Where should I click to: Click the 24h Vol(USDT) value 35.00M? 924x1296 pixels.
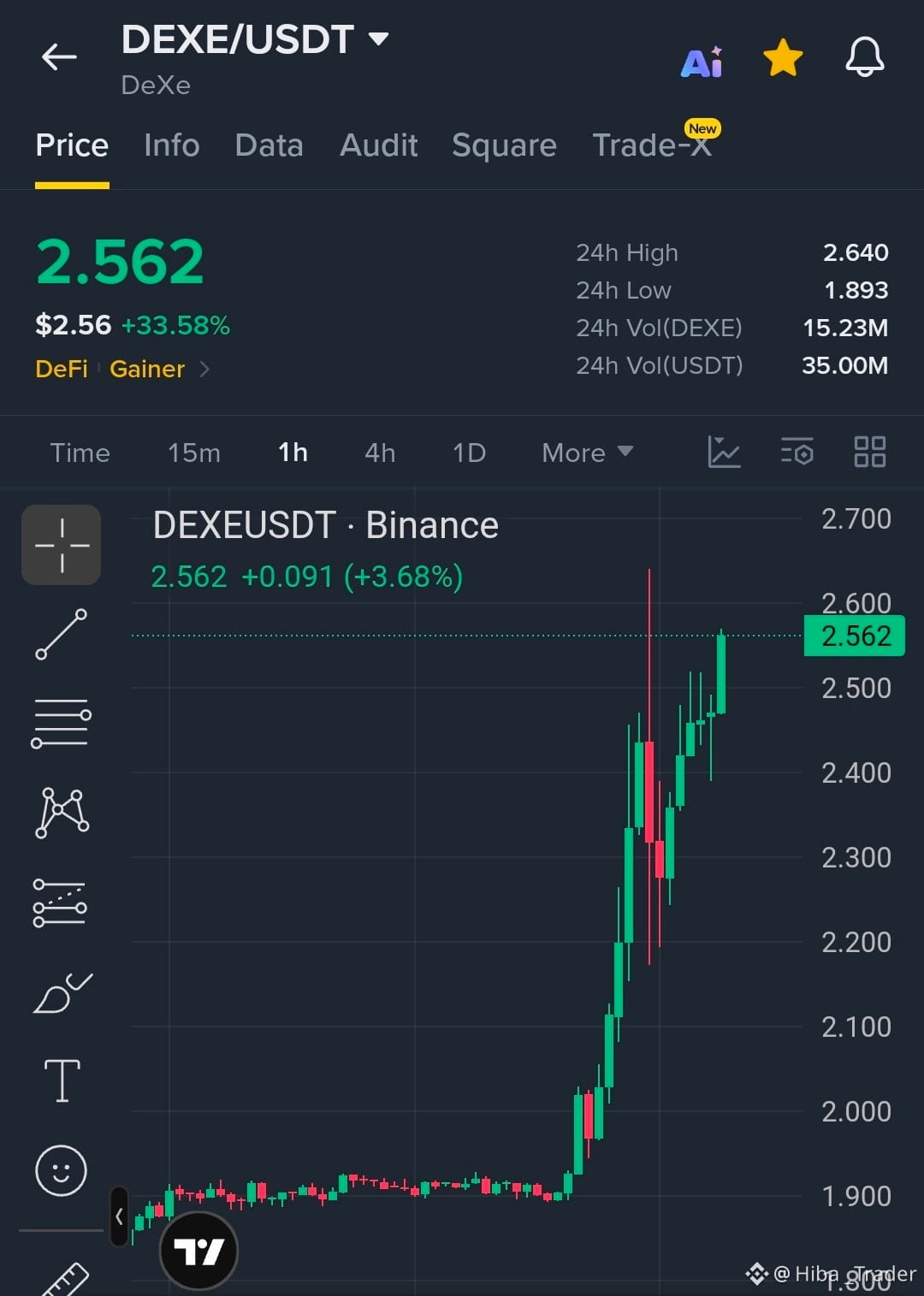point(845,365)
